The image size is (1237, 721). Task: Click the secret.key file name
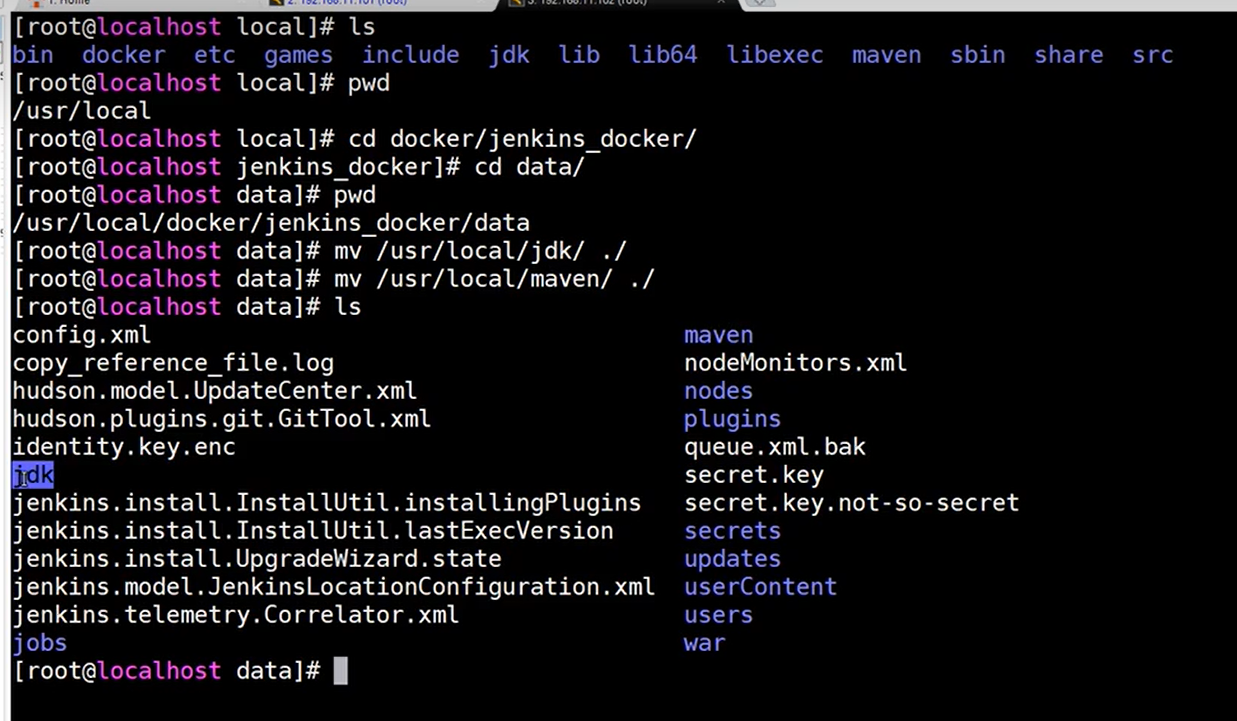click(x=754, y=475)
